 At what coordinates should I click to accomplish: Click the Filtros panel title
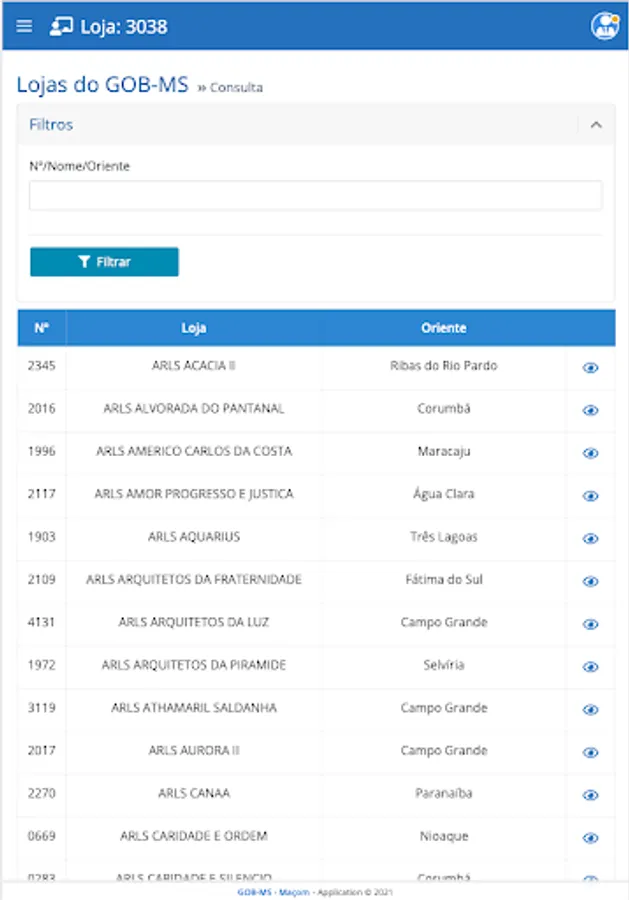pyautogui.click(x=51, y=125)
